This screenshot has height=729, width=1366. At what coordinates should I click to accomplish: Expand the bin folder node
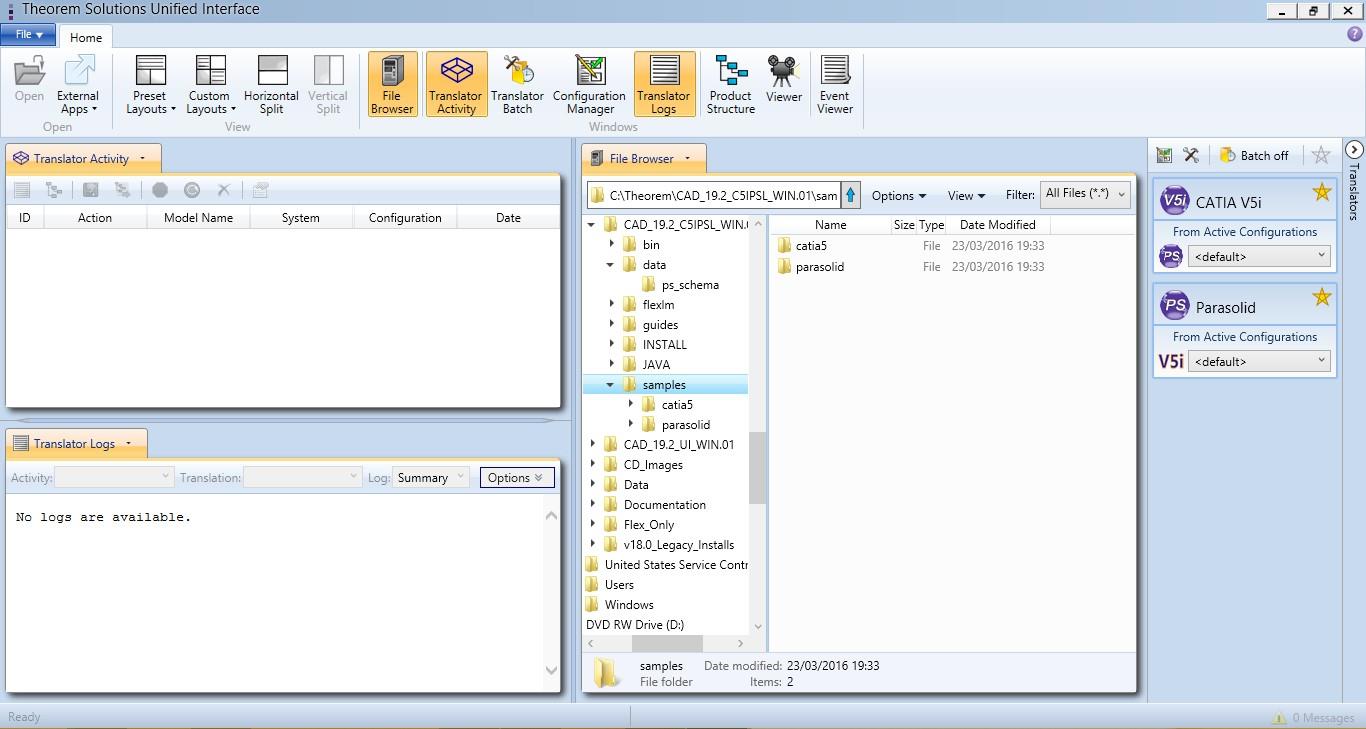612,244
